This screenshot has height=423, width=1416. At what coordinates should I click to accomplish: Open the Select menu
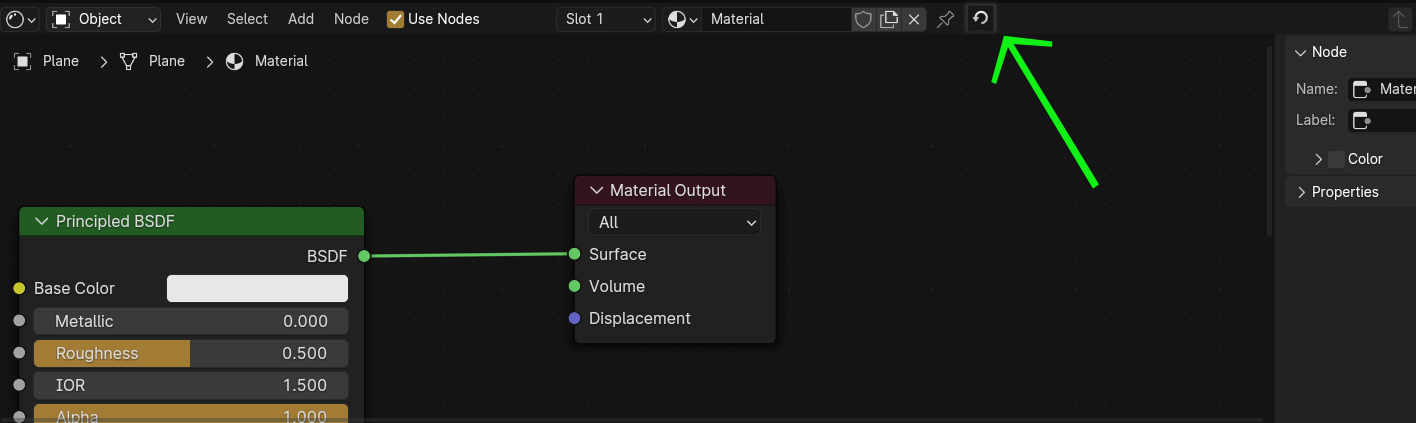[247, 19]
